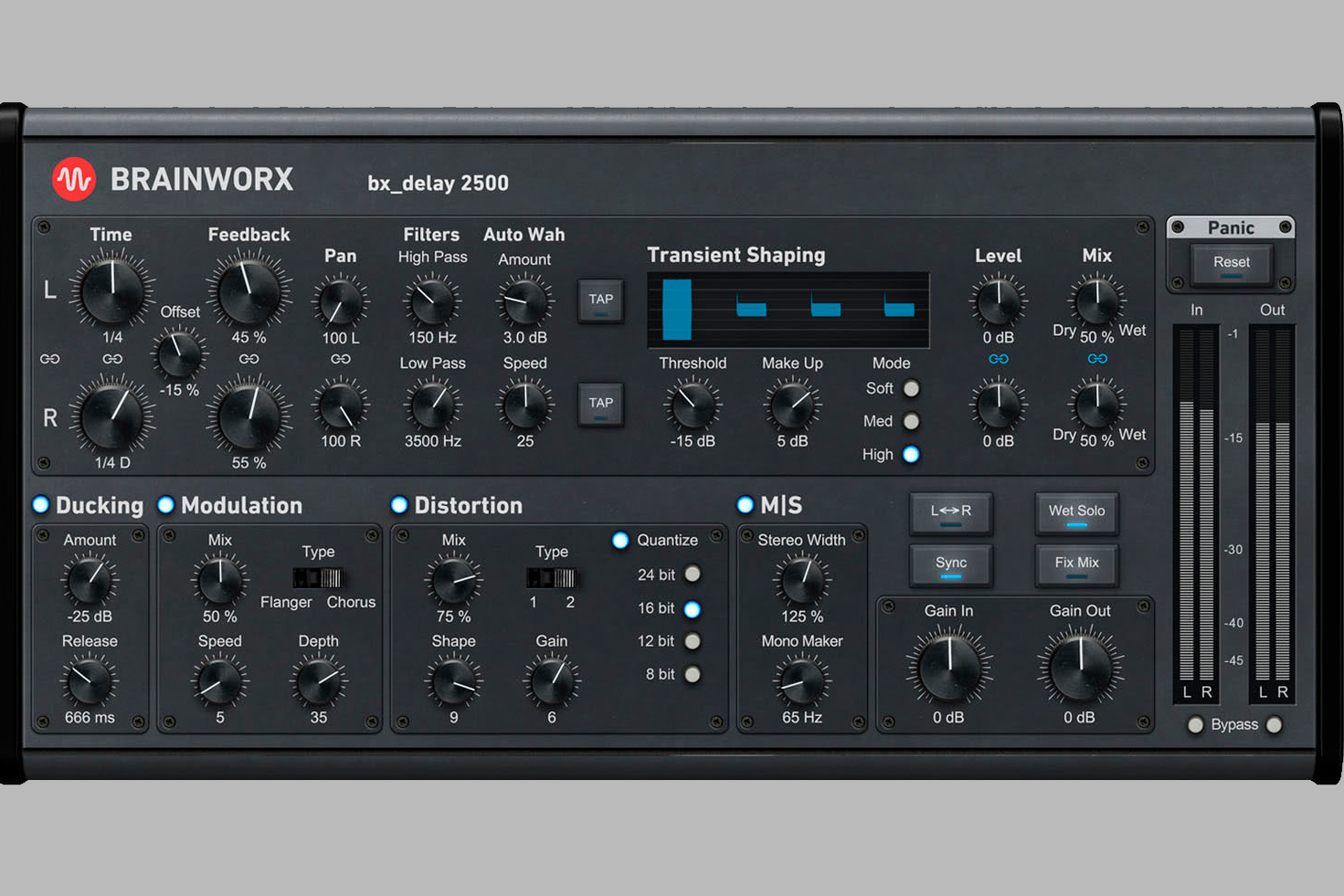Click the Gain Out knob
The image size is (1344, 896).
[x=1080, y=668]
